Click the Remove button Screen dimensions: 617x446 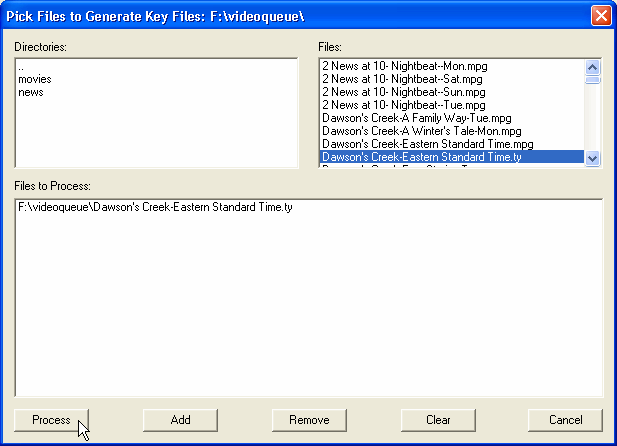click(x=309, y=420)
